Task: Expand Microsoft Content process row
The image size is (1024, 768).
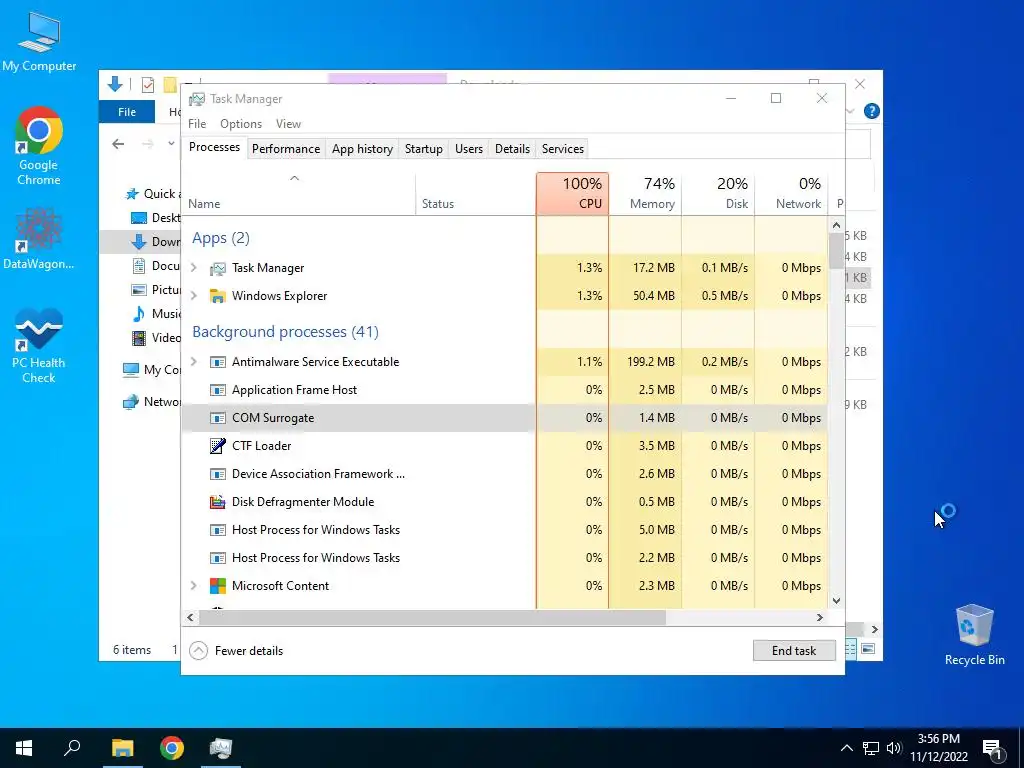Action: [x=194, y=586]
